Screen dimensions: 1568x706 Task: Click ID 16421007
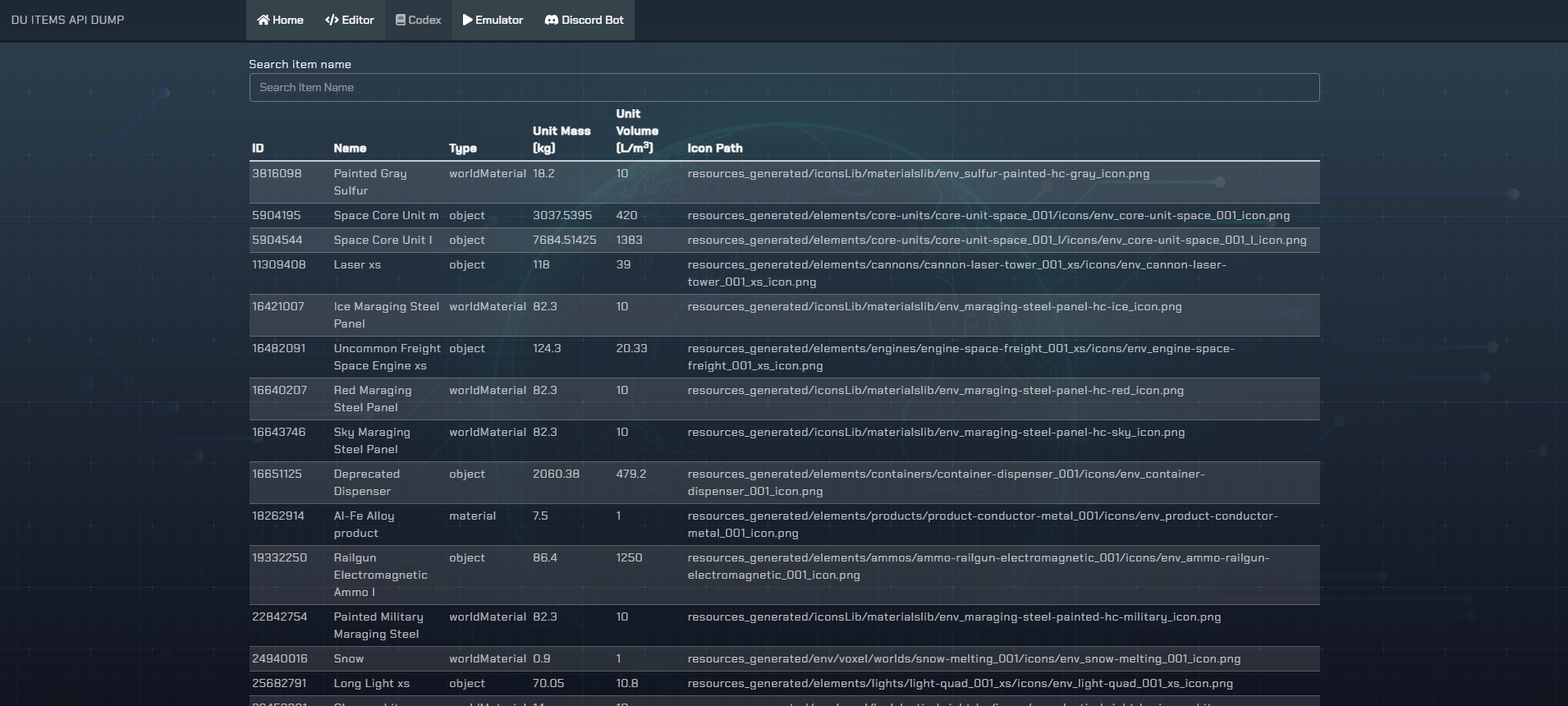coord(278,306)
